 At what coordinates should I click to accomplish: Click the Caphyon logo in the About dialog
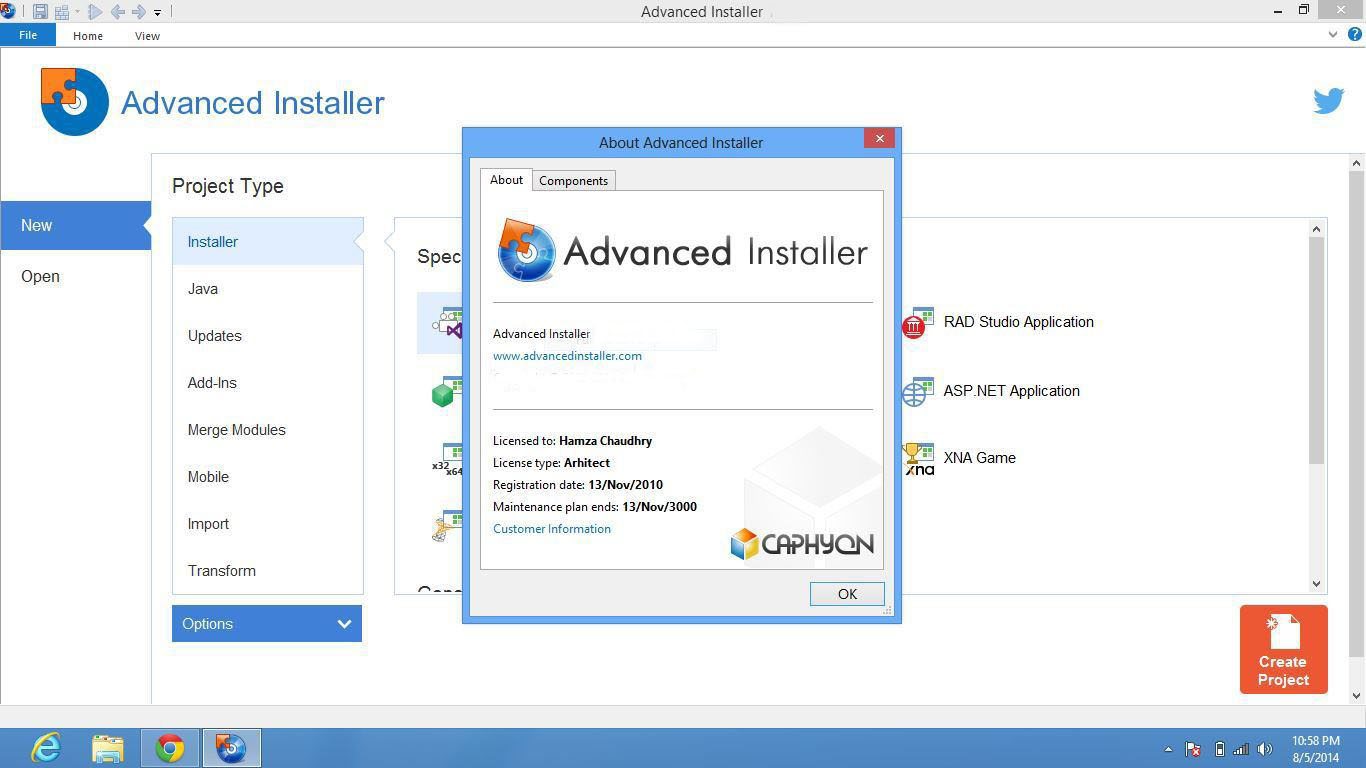tap(802, 543)
